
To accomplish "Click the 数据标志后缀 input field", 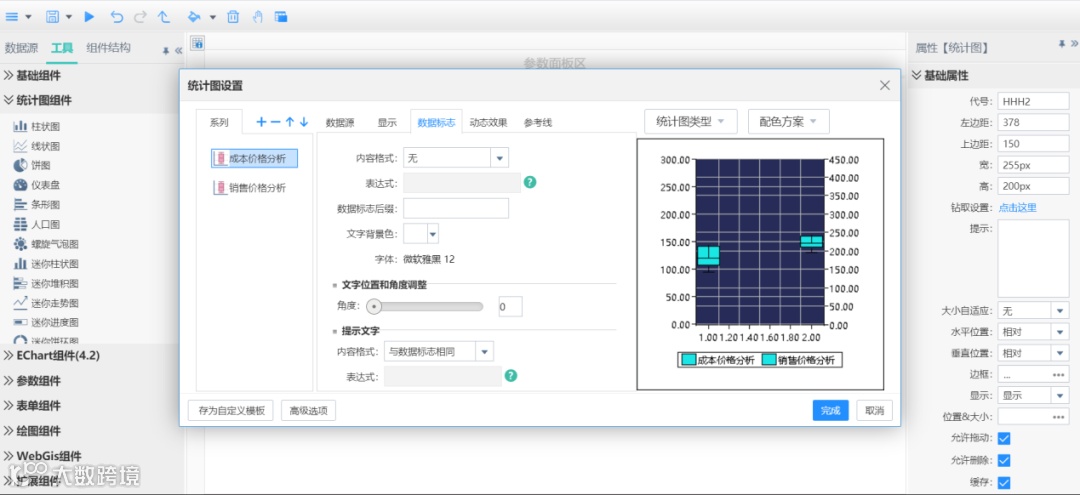I will [x=456, y=208].
